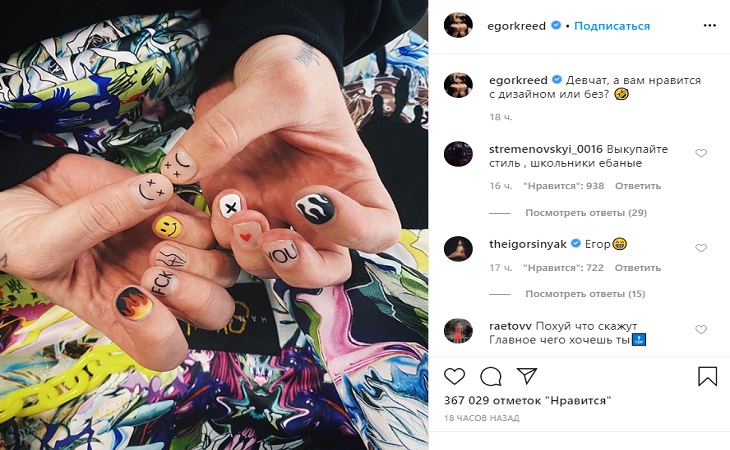Reply to stremenovskyi_0016's comment via Ответить

[638, 186]
